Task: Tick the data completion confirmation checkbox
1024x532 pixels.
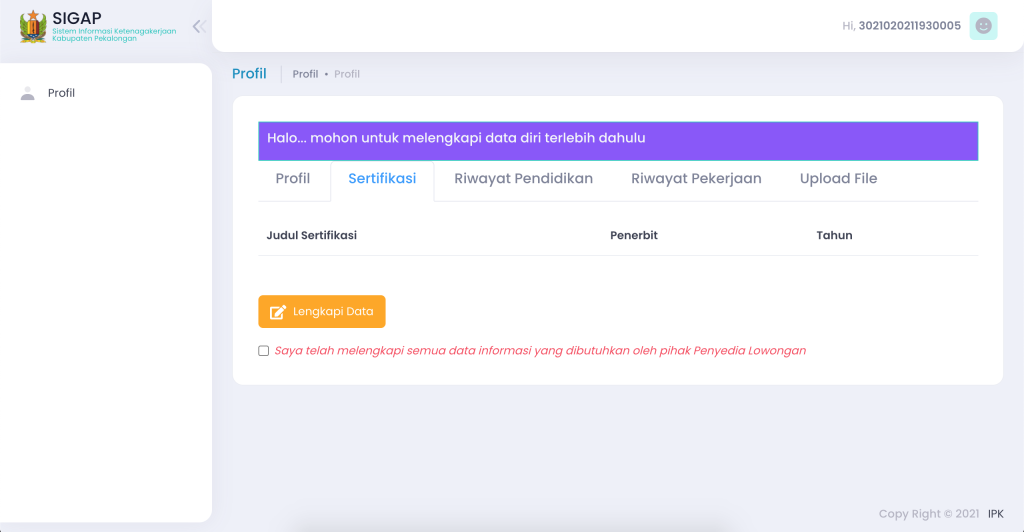Action: [x=263, y=351]
